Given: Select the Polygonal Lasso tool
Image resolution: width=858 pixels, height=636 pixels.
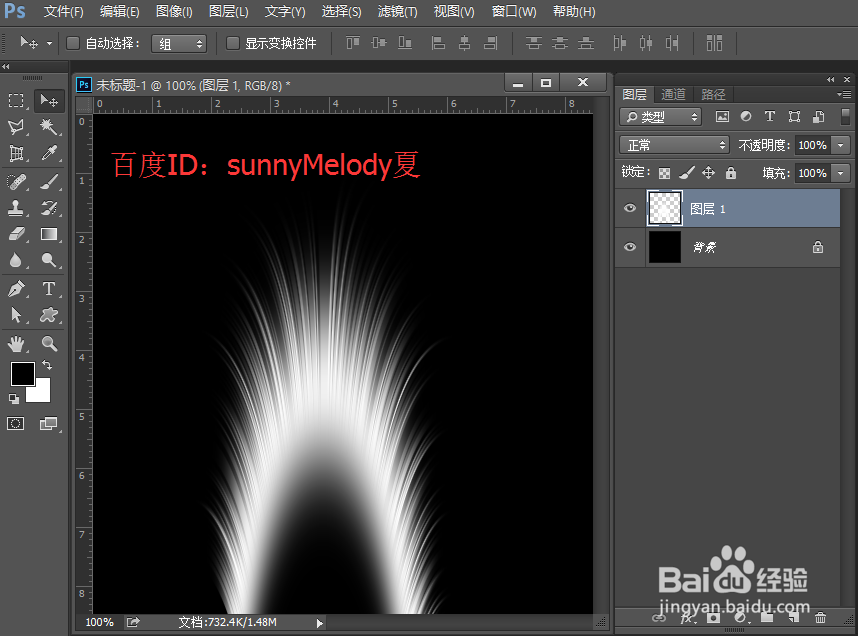Looking at the screenshot, I should click(16, 127).
